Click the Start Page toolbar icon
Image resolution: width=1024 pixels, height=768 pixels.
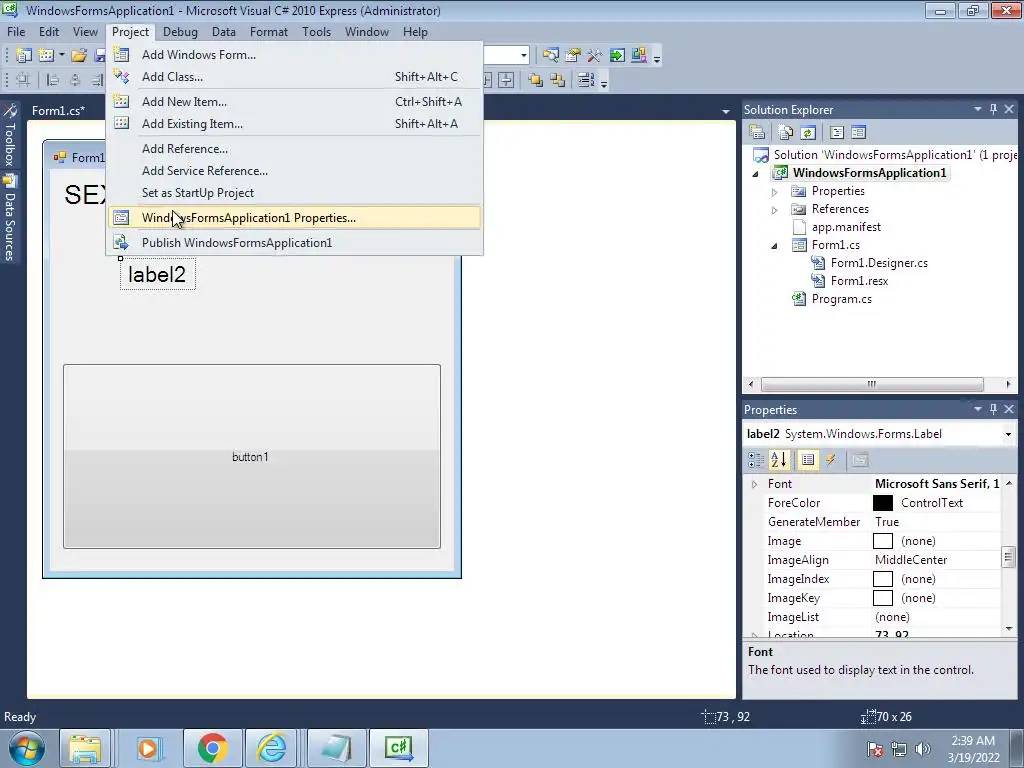pyautogui.click(x=617, y=56)
